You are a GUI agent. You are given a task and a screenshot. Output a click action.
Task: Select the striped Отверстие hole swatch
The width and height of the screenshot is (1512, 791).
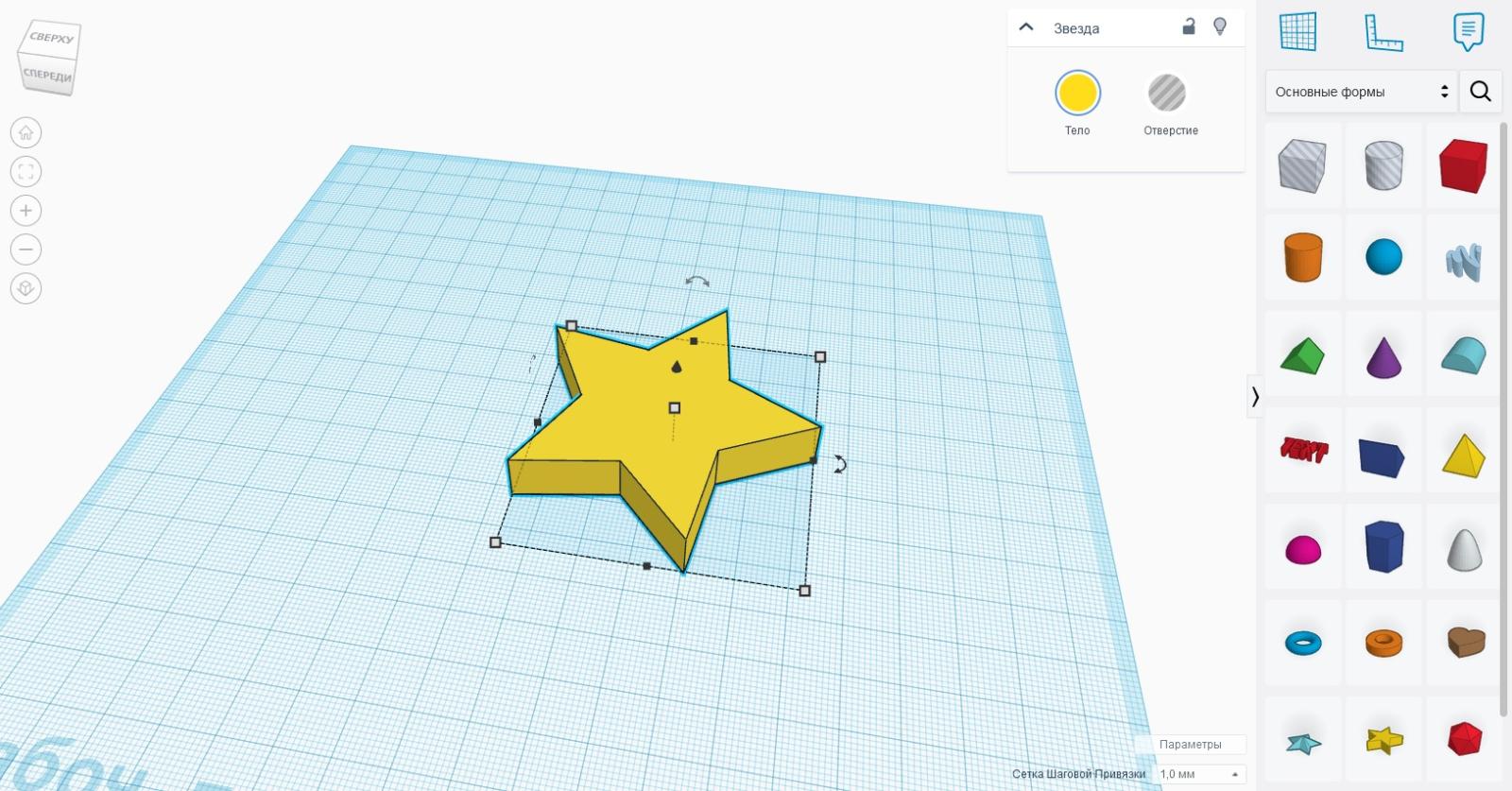point(1167,93)
